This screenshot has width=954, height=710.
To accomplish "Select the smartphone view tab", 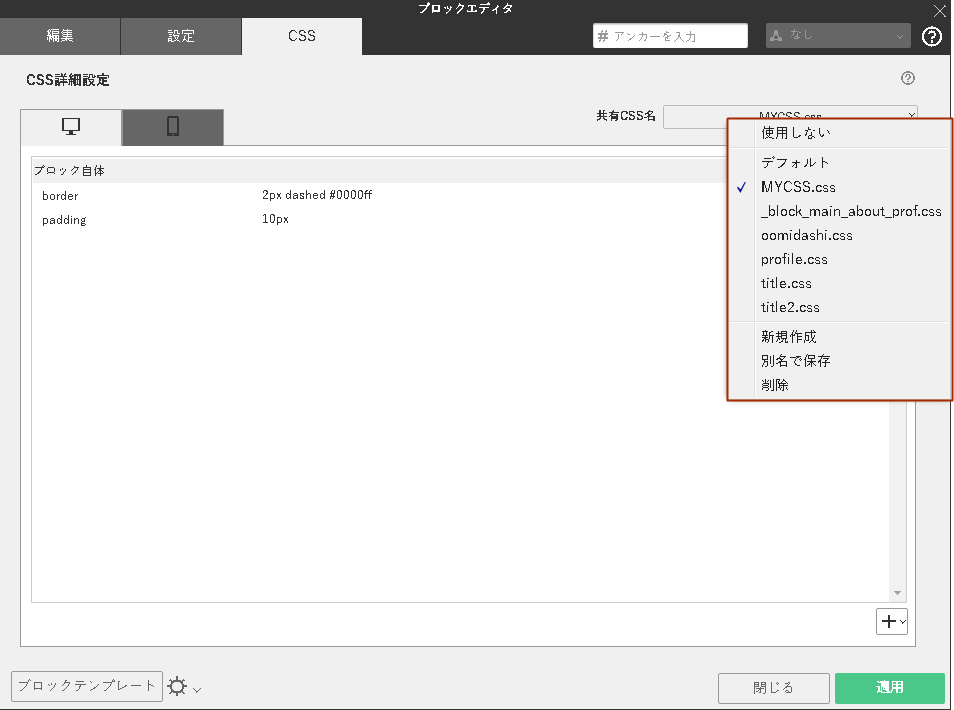I will (173, 127).
